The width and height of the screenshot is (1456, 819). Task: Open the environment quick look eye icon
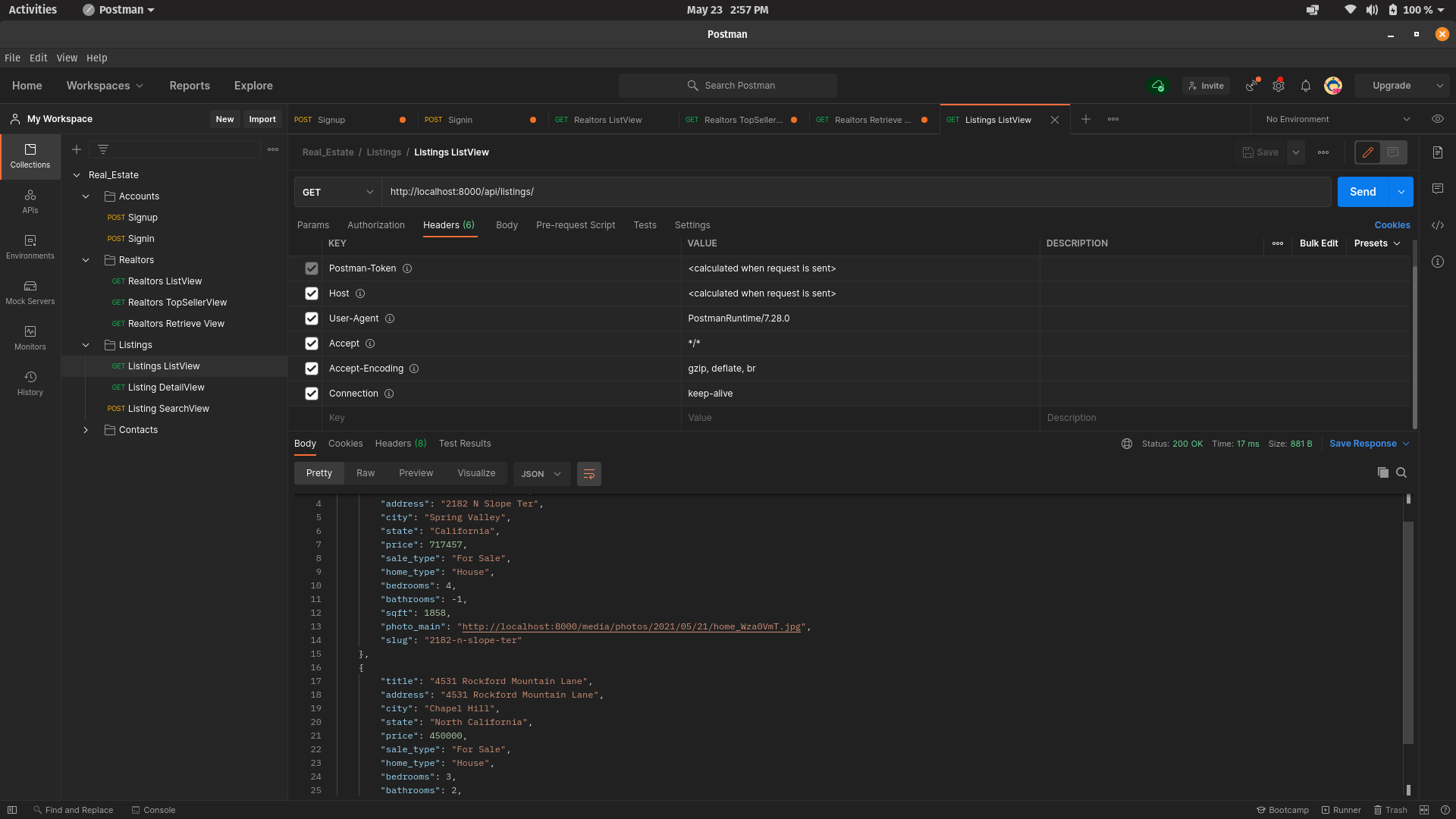coord(1437,119)
